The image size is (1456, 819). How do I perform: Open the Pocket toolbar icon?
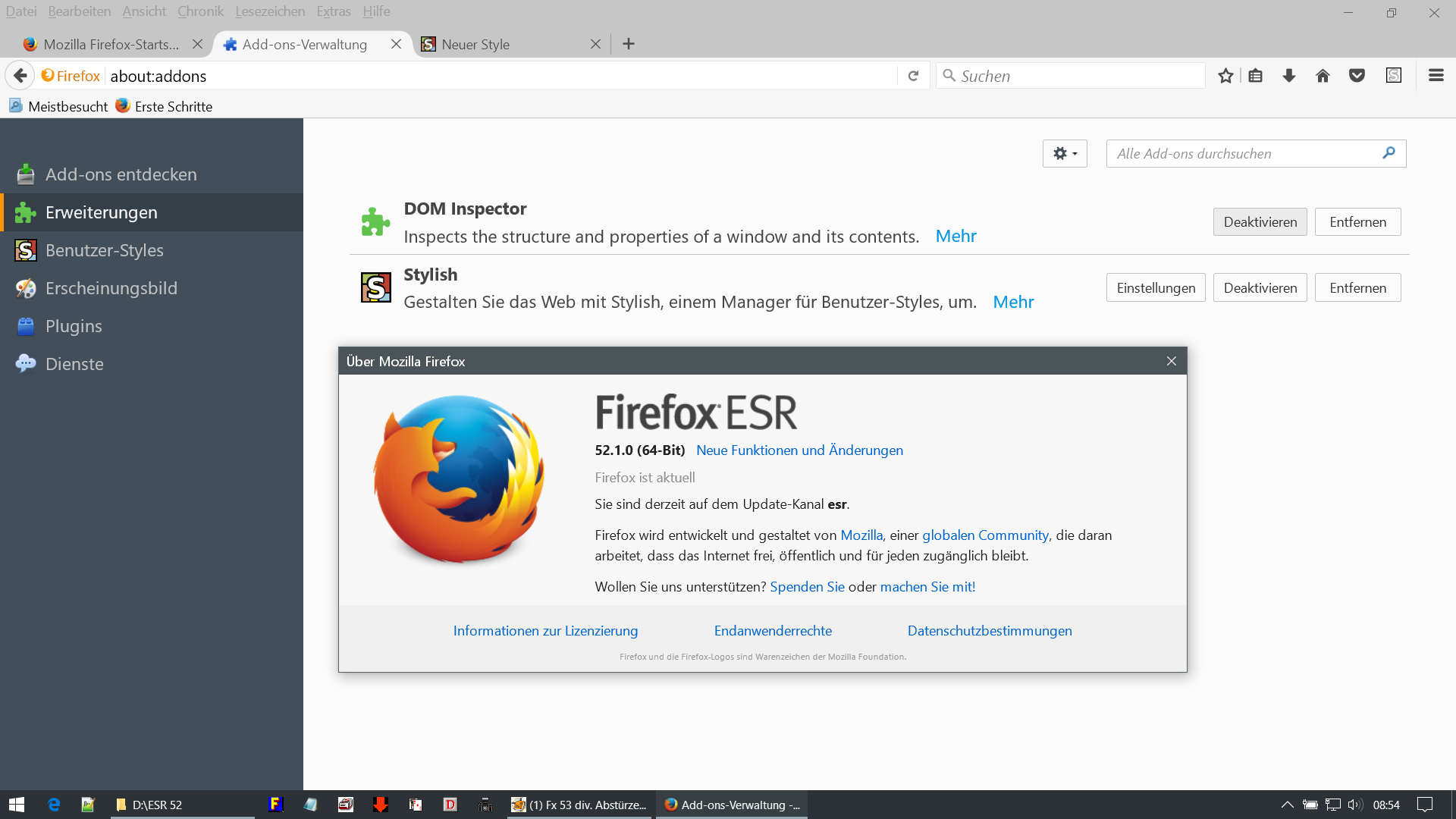1357,76
